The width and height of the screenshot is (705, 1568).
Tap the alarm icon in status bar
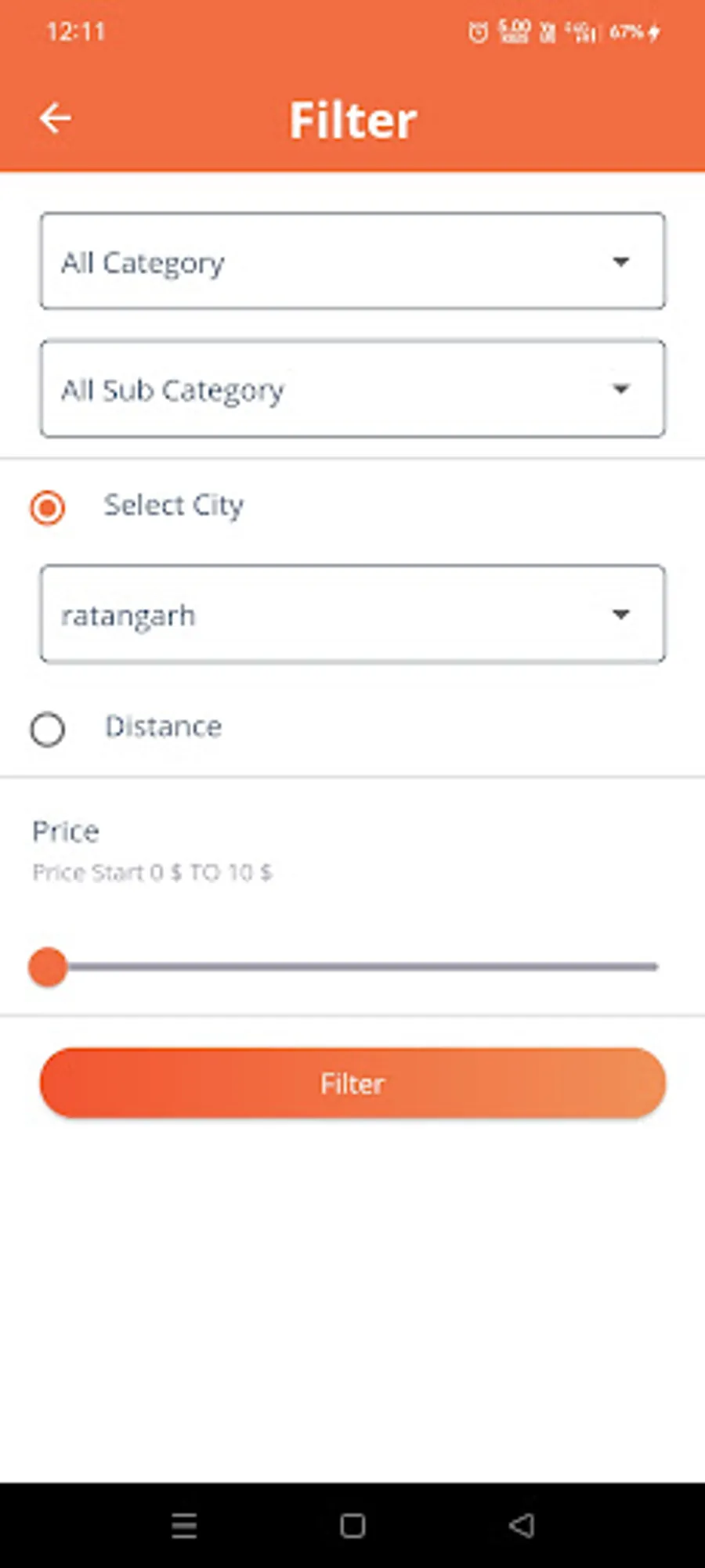tap(478, 32)
